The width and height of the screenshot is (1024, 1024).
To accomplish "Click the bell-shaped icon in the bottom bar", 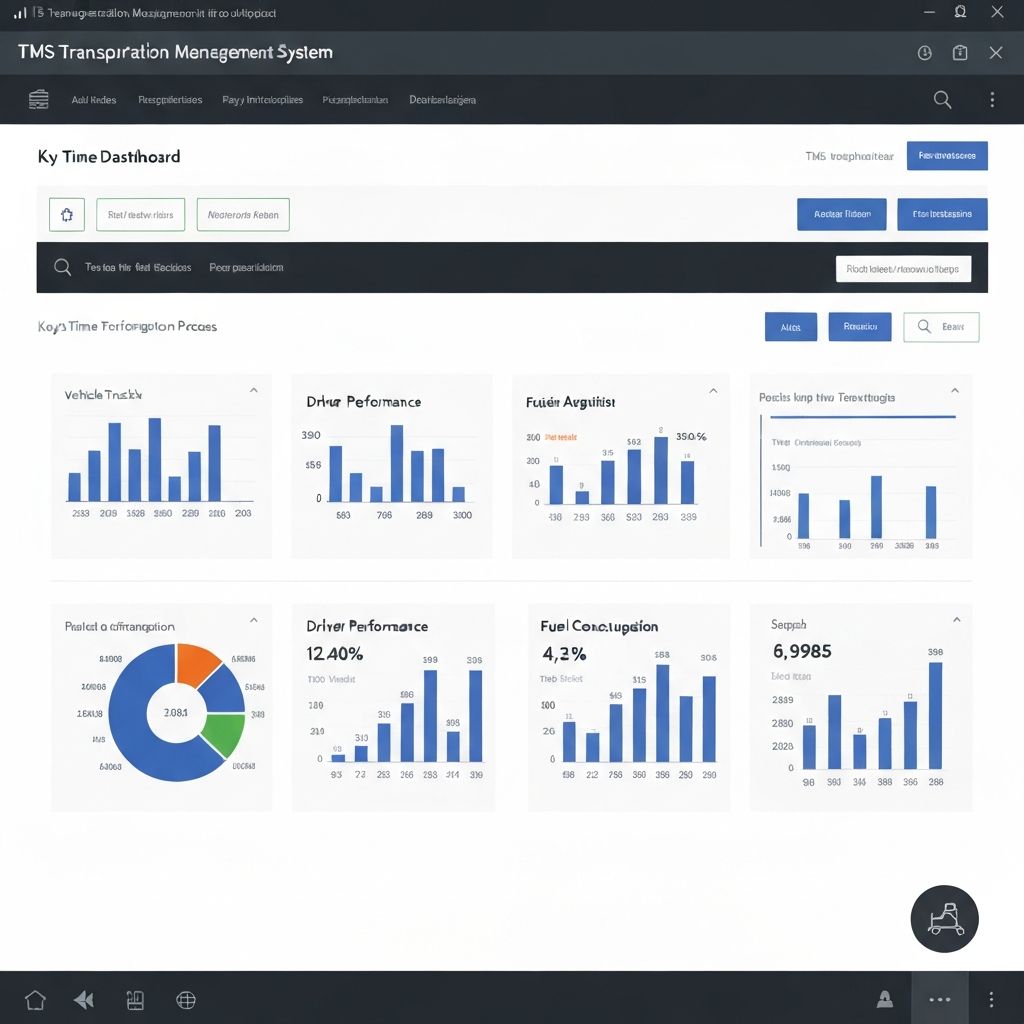I will coord(885,998).
